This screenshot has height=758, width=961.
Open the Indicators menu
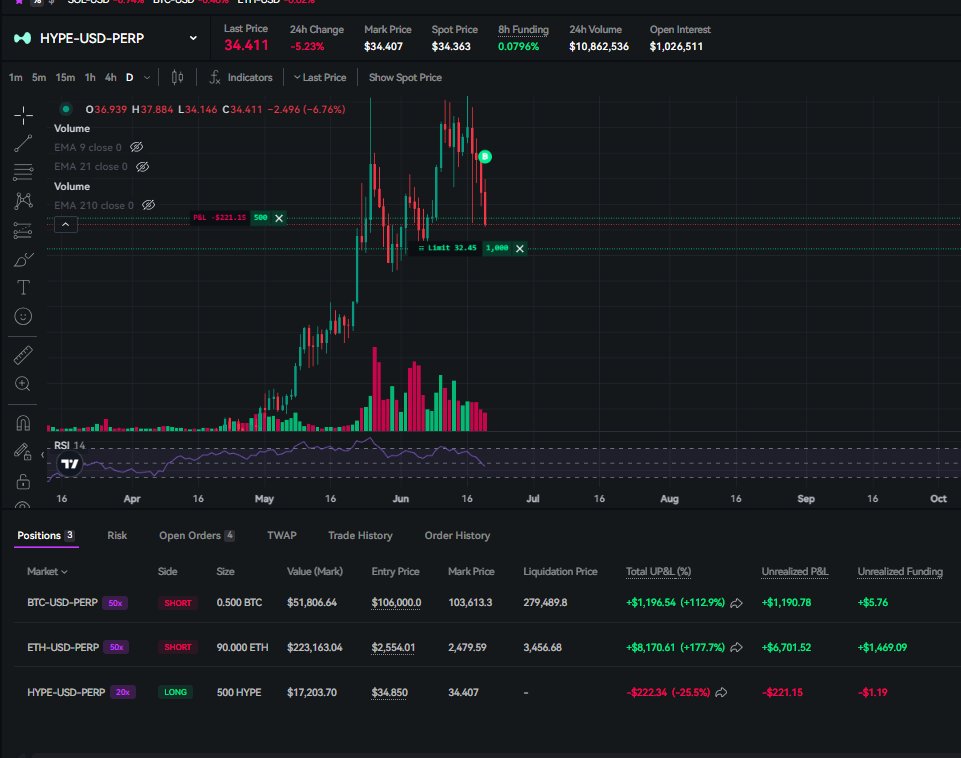tap(241, 77)
